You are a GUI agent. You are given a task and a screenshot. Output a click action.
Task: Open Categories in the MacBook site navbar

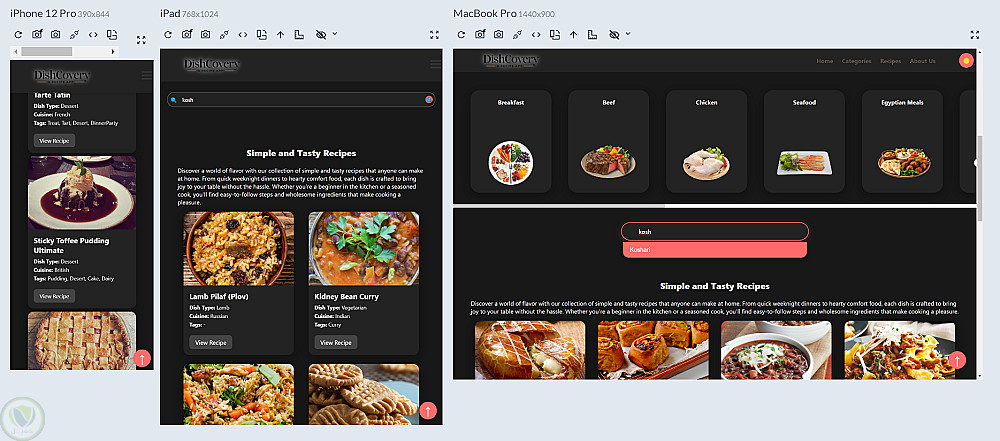(857, 61)
